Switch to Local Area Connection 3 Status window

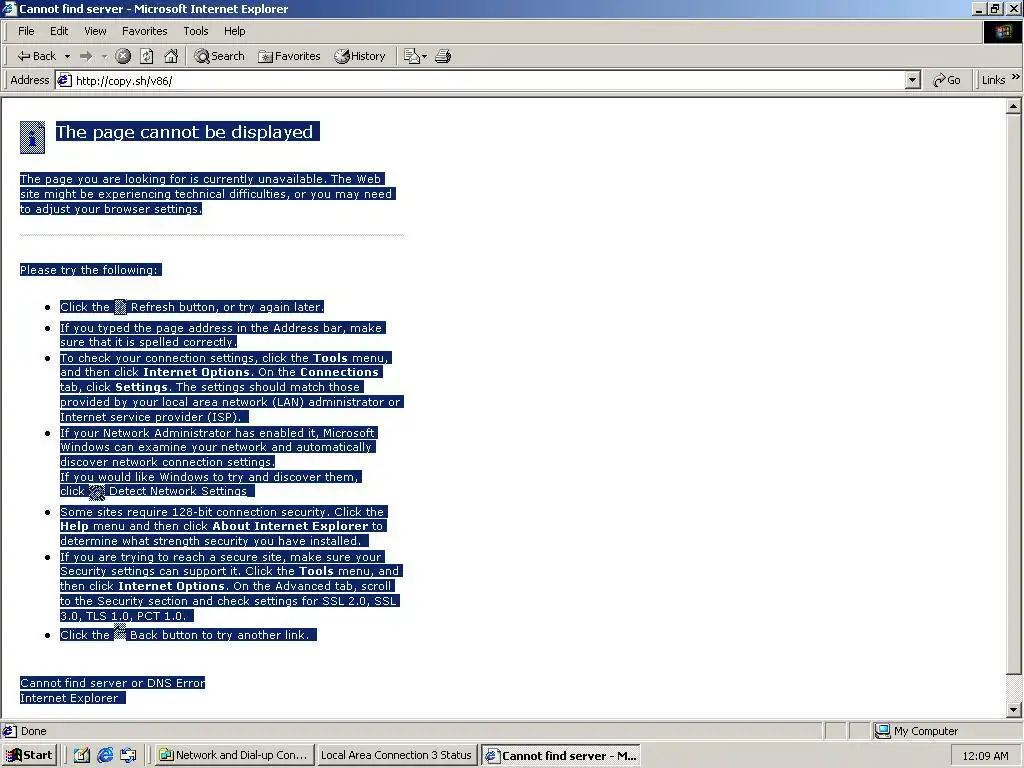396,755
